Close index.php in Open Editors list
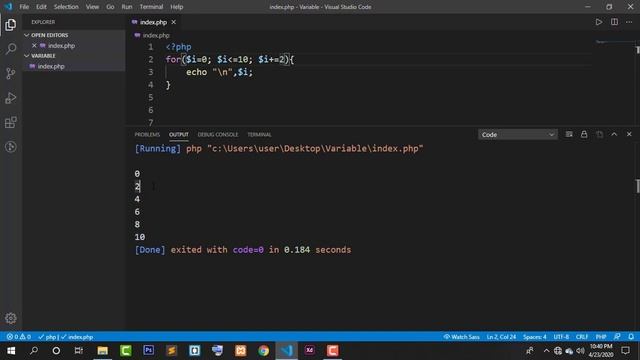Image resolution: width=640 pixels, height=360 pixels. tap(34, 46)
